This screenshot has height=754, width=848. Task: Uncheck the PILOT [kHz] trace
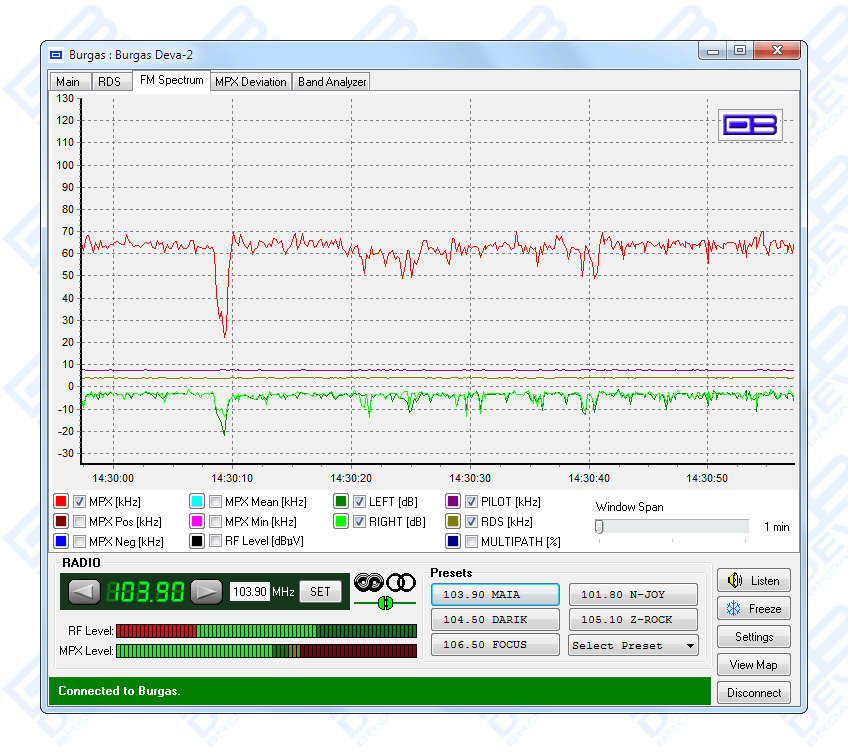(472, 502)
